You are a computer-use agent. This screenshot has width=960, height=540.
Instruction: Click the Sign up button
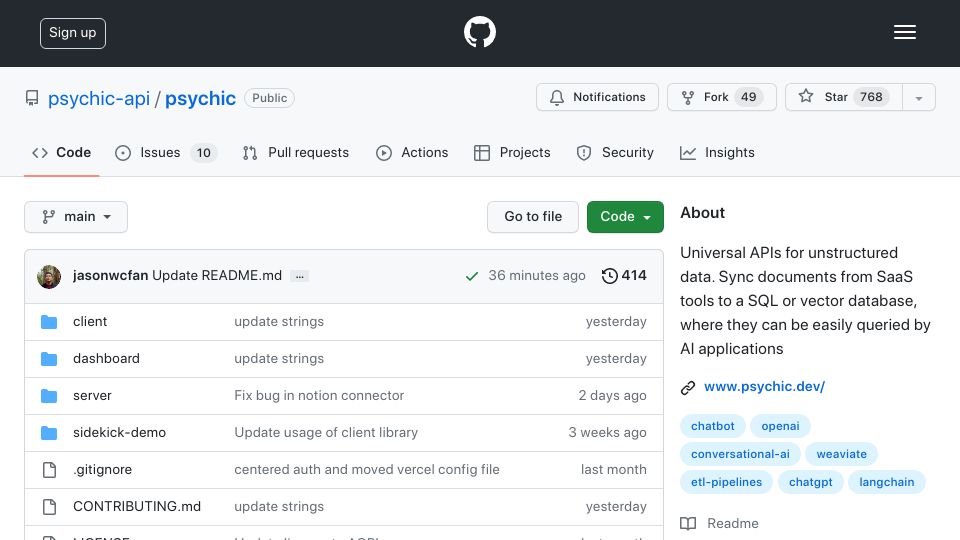click(73, 33)
